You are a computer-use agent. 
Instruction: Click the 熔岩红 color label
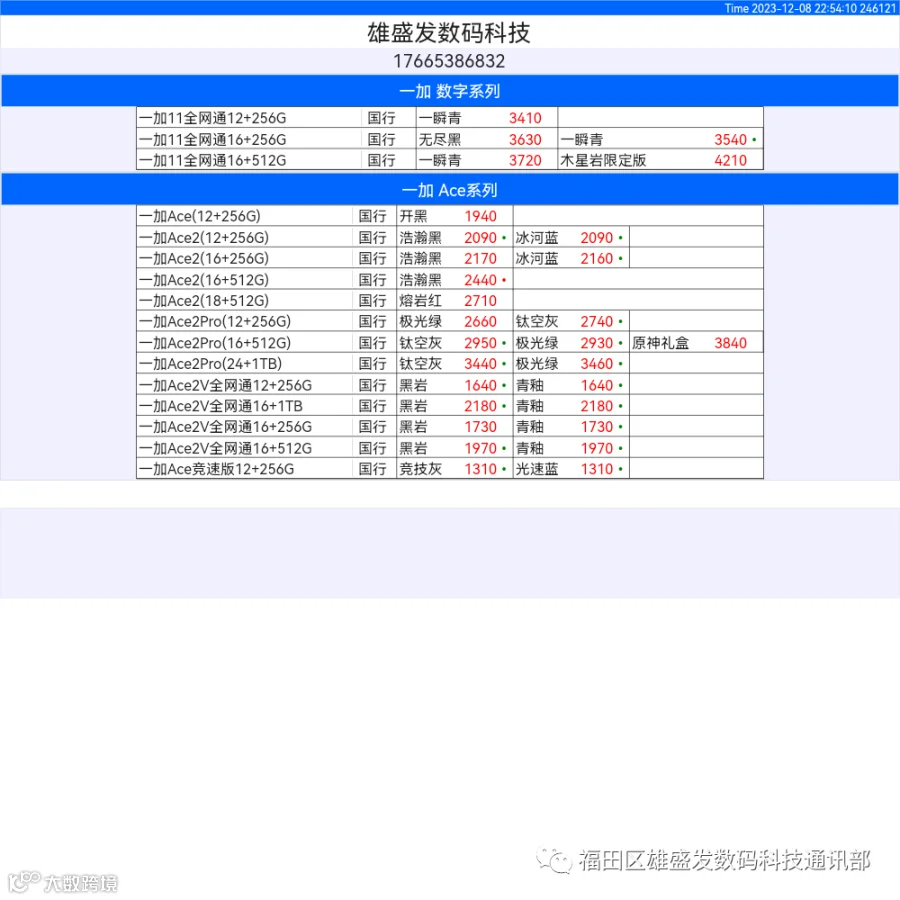coord(421,300)
